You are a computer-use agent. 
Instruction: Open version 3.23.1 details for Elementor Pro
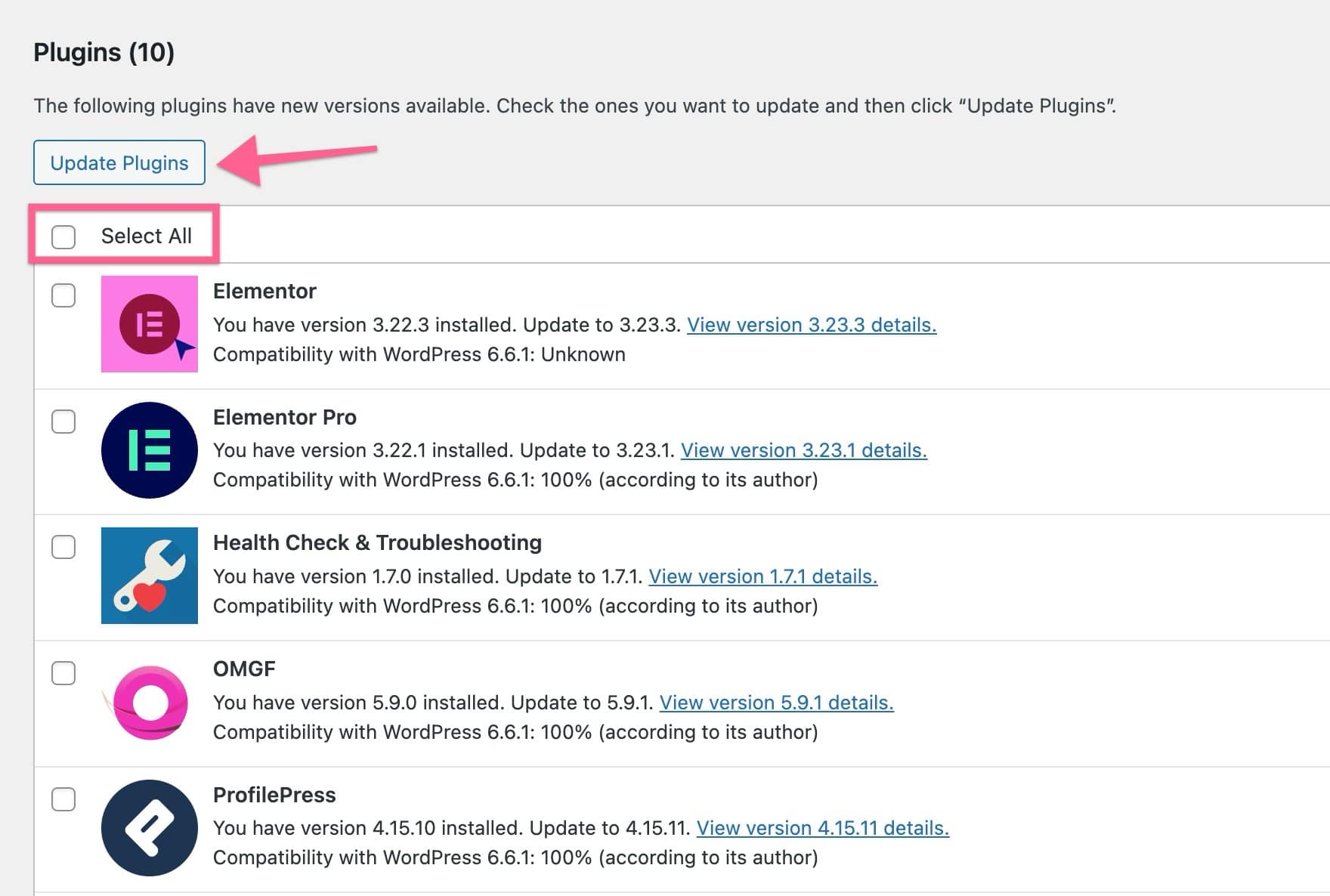pyautogui.click(x=803, y=450)
